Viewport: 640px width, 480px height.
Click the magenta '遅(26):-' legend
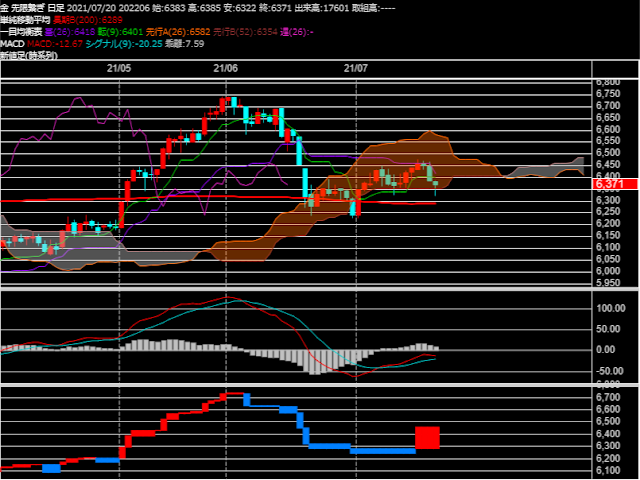[x=297, y=32]
